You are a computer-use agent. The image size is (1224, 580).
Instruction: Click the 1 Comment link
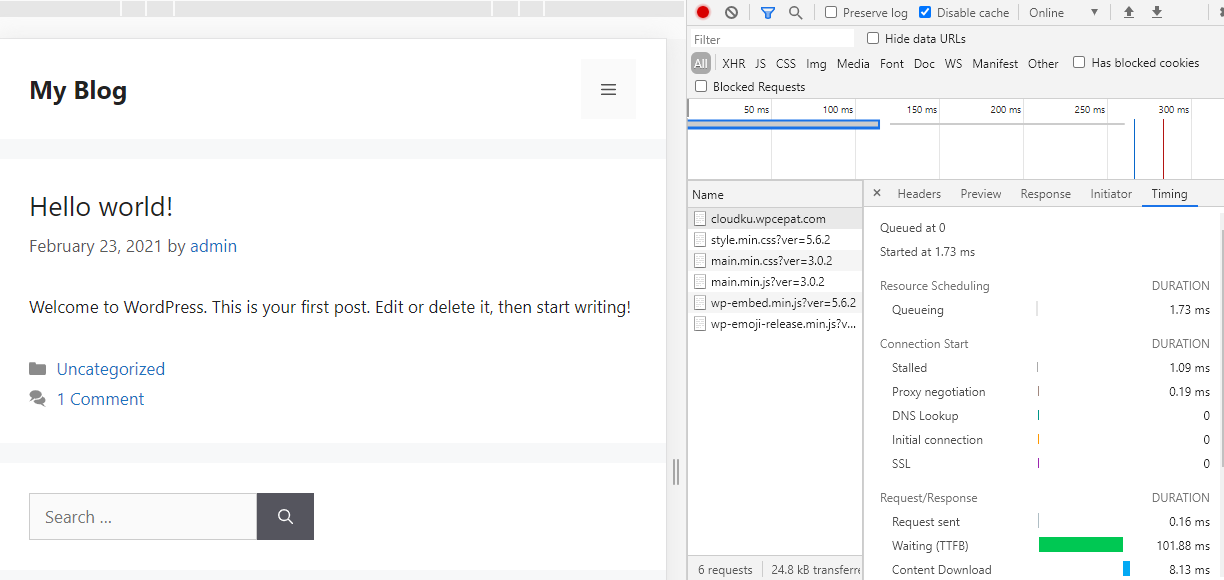click(100, 399)
